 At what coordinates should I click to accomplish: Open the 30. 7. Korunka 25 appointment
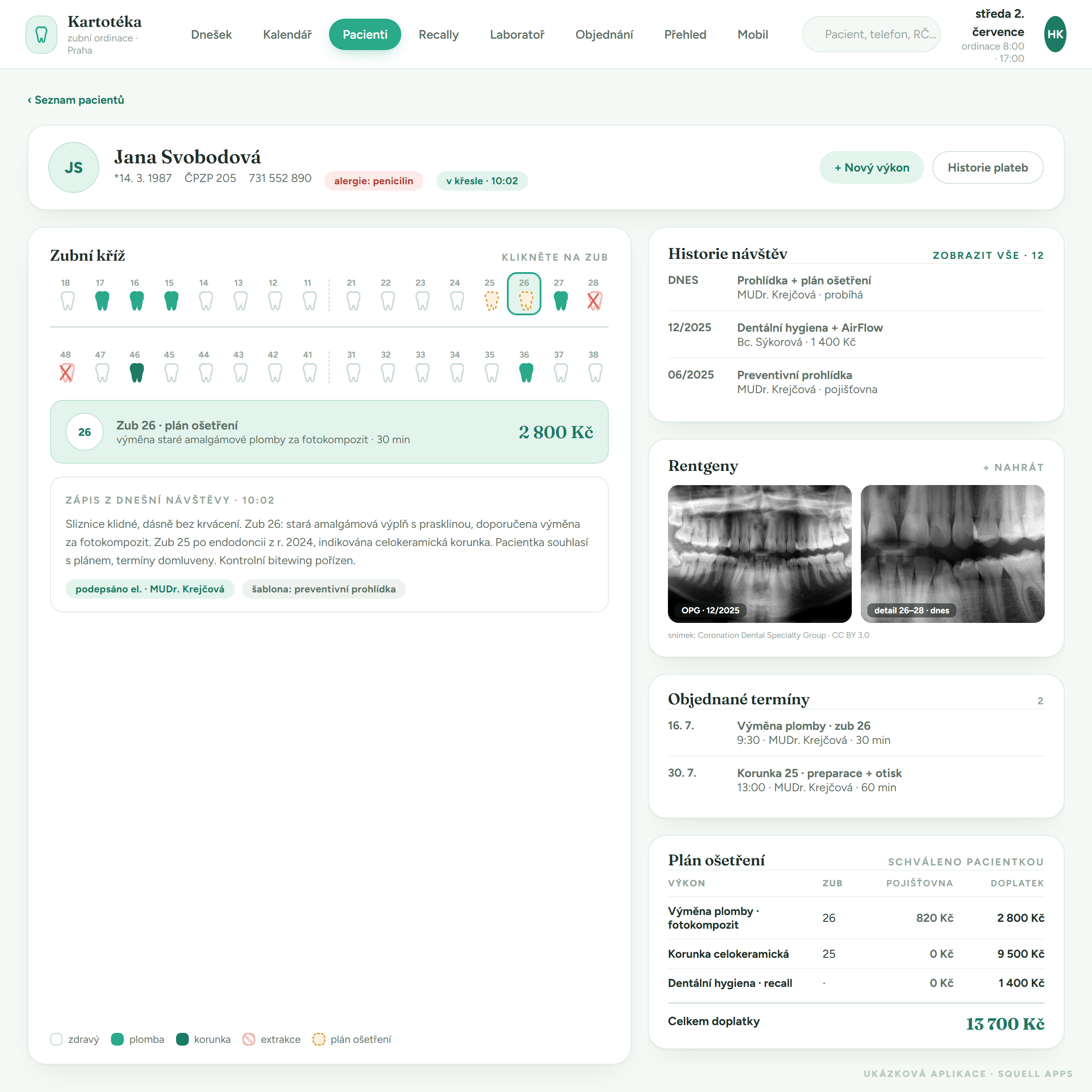coord(856,780)
